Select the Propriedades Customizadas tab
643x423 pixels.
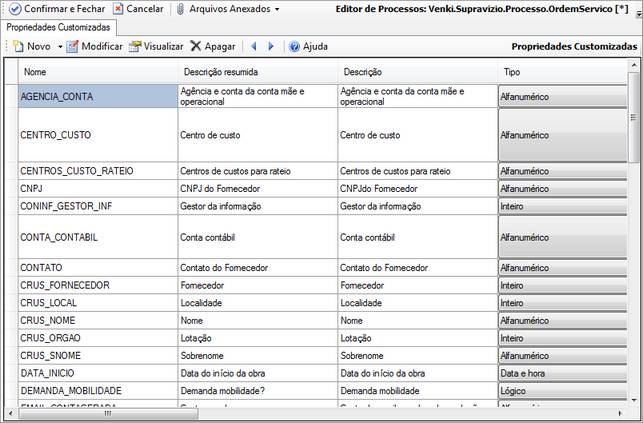(58, 27)
